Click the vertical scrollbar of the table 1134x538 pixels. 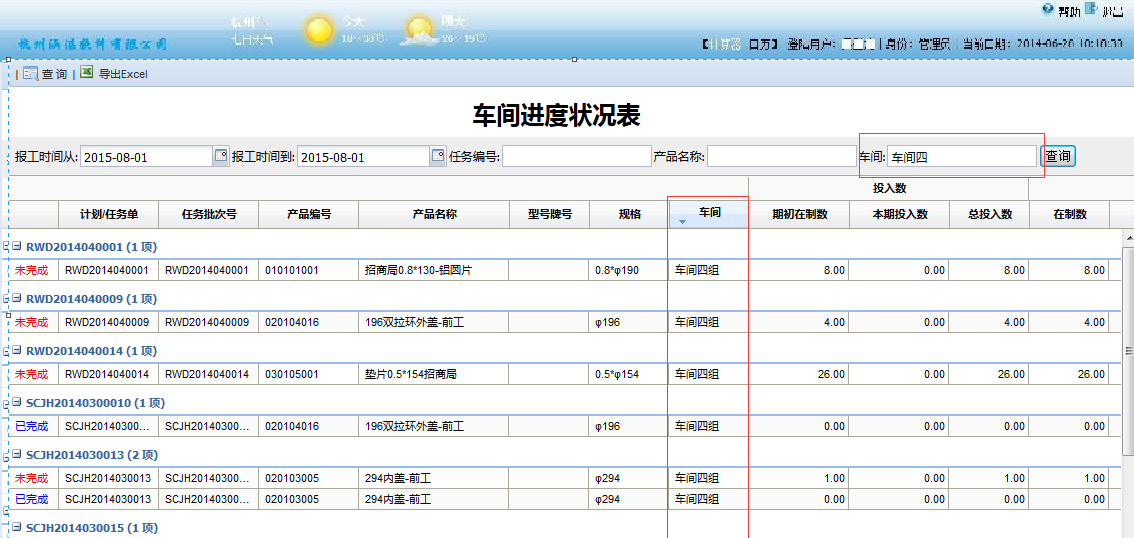[x=1128, y=351]
